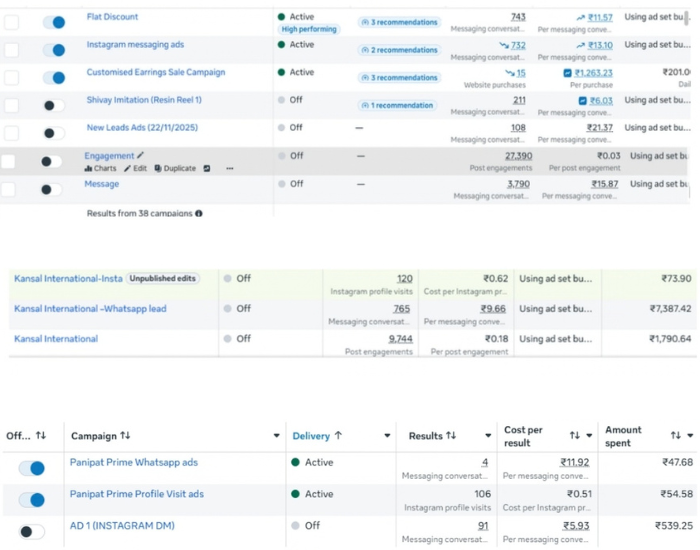Click the trend arrow beside ₹13.10
700x550 pixels.
pos(580,46)
